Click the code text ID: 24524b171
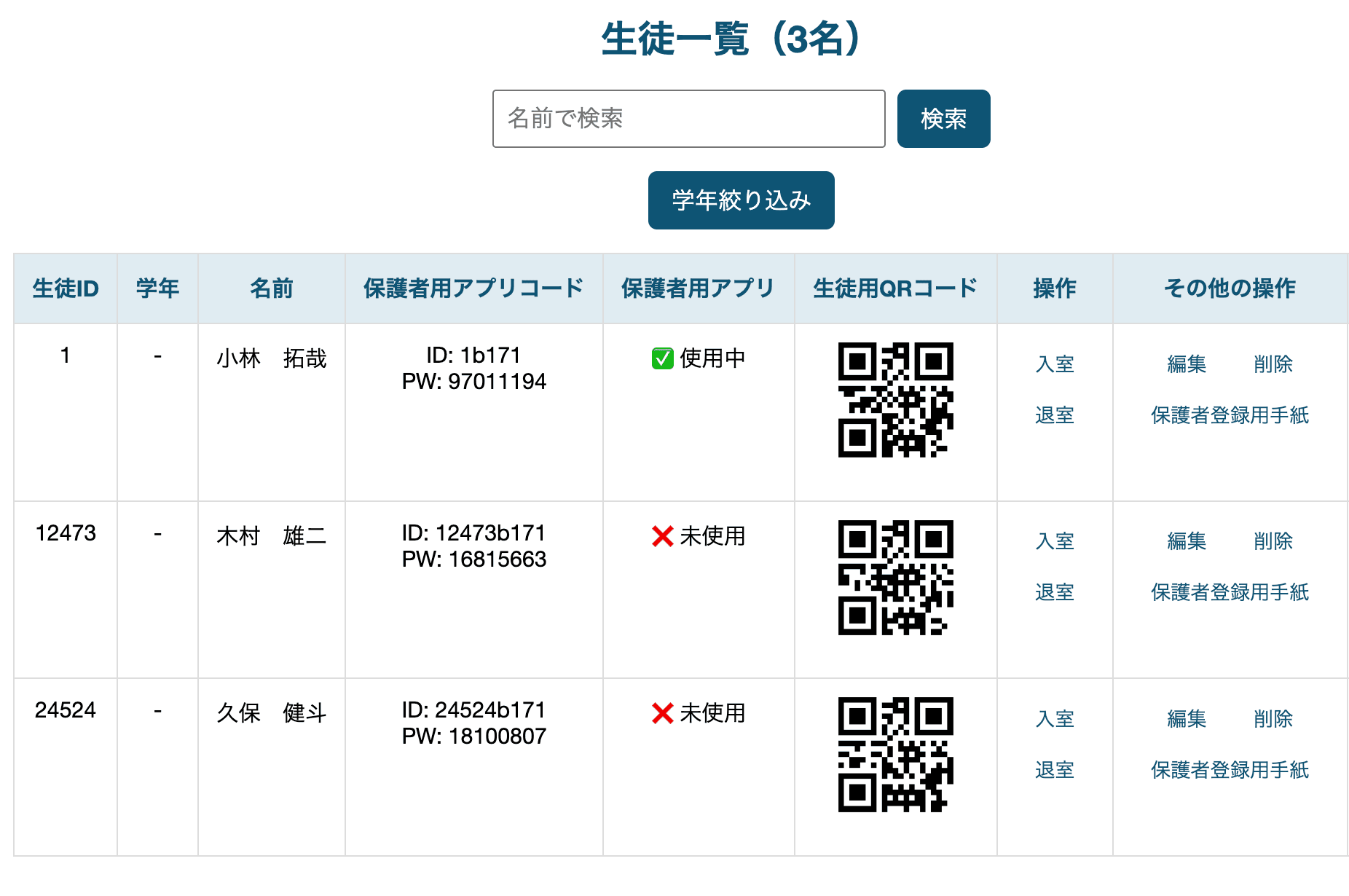The height and width of the screenshot is (896, 1349). [473, 710]
